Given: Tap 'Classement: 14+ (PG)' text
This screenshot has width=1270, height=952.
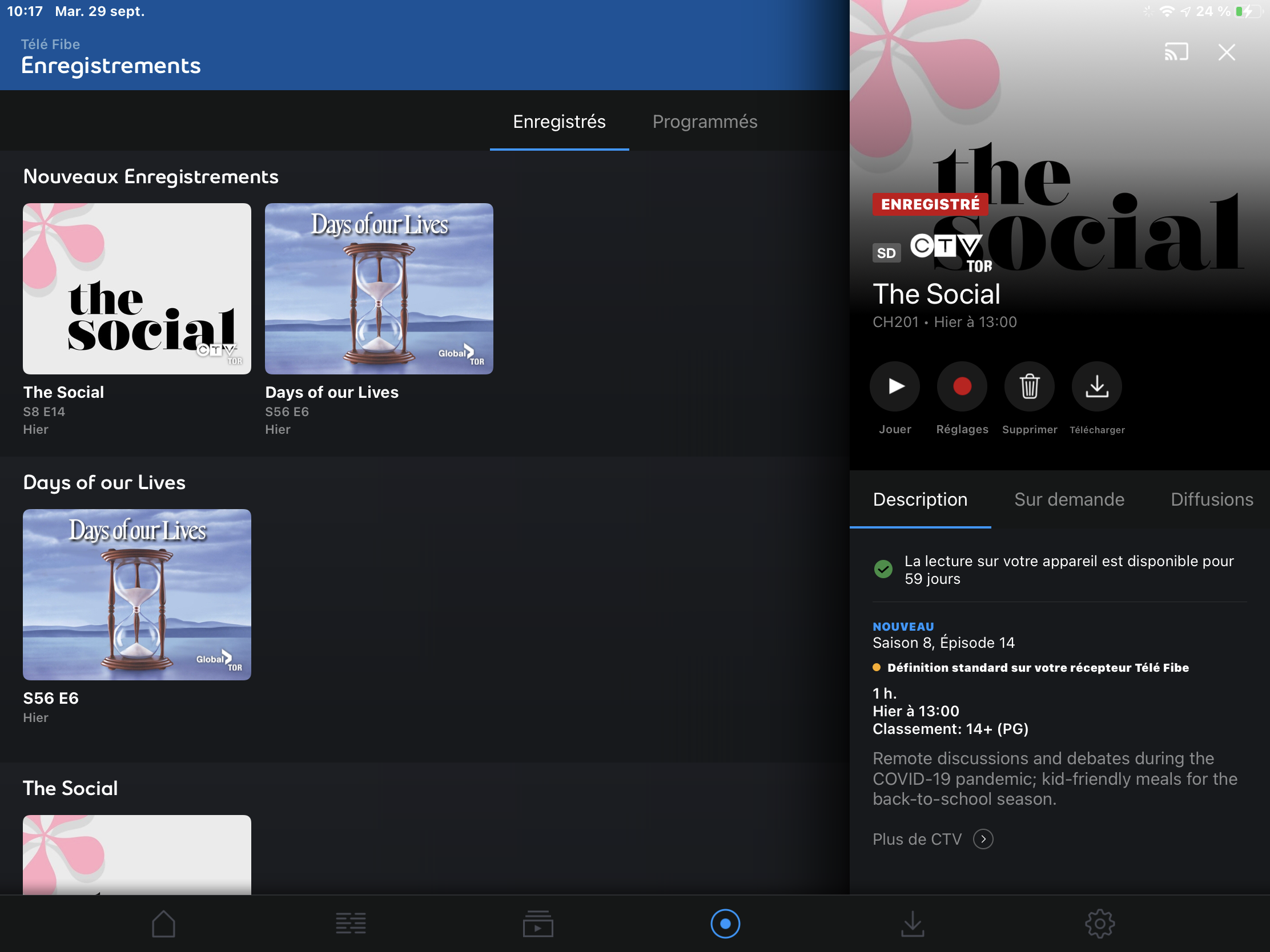Looking at the screenshot, I should pos(950,729).
